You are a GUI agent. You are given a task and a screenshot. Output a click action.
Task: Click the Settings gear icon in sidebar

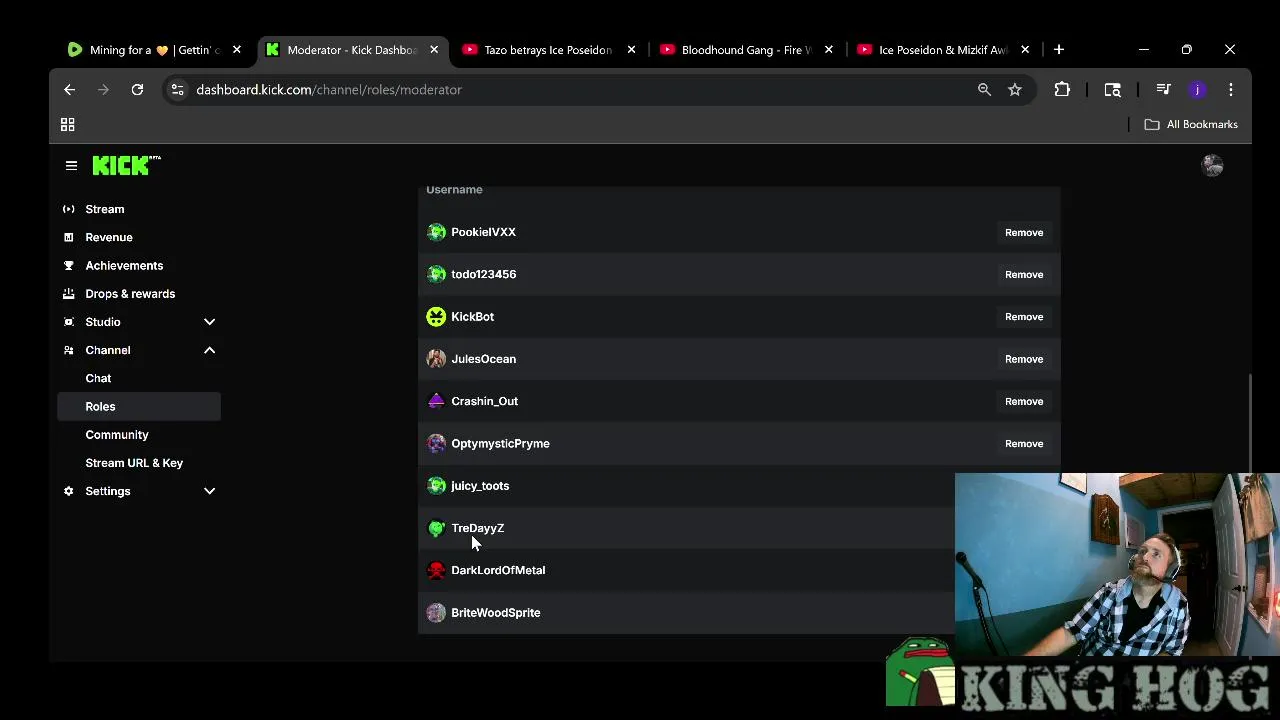[68, 491]
